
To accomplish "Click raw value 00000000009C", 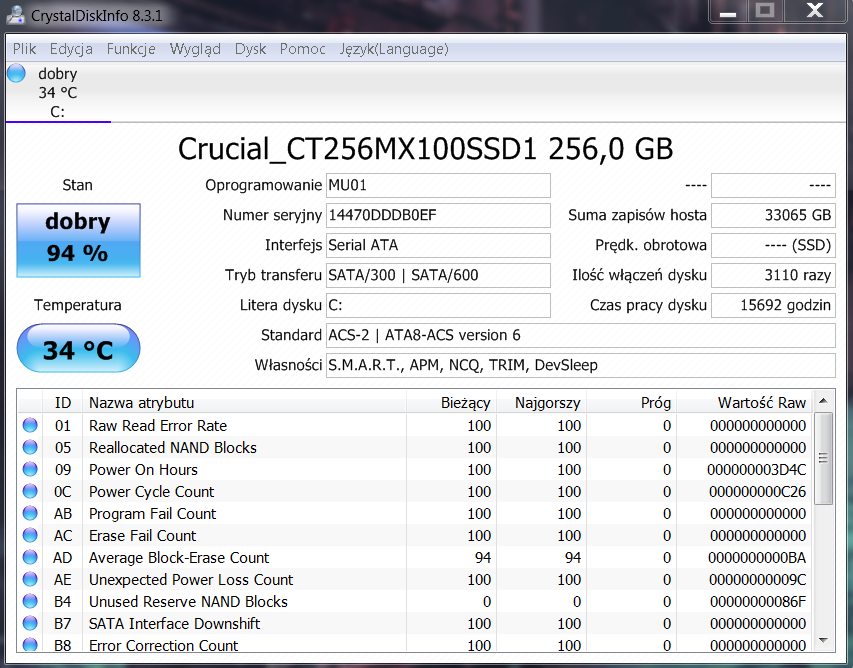I will (757, 580).
